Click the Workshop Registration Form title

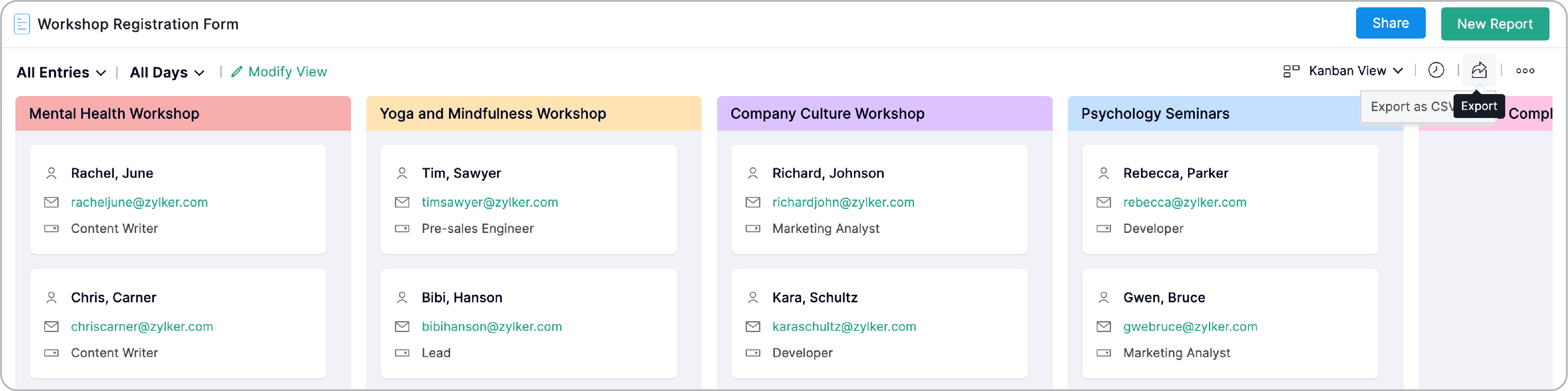click(x=138, y=24)
